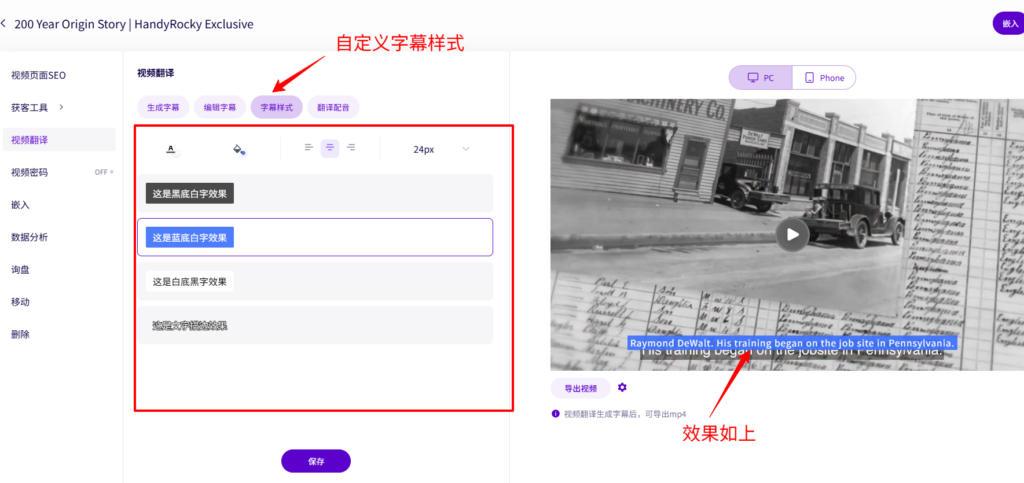Go to the 翻译配音 tab
Screen dimensions: 1024x483
[334, 107]
